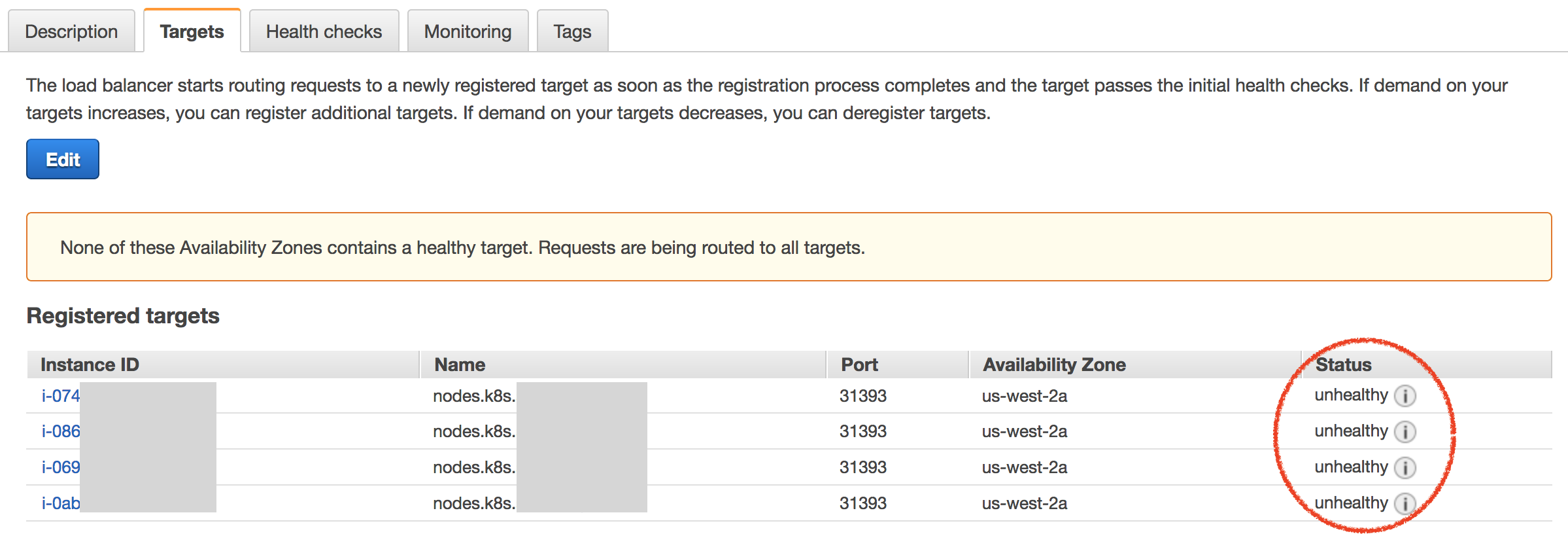
Task: Click the Name column header
Action: 623,365
